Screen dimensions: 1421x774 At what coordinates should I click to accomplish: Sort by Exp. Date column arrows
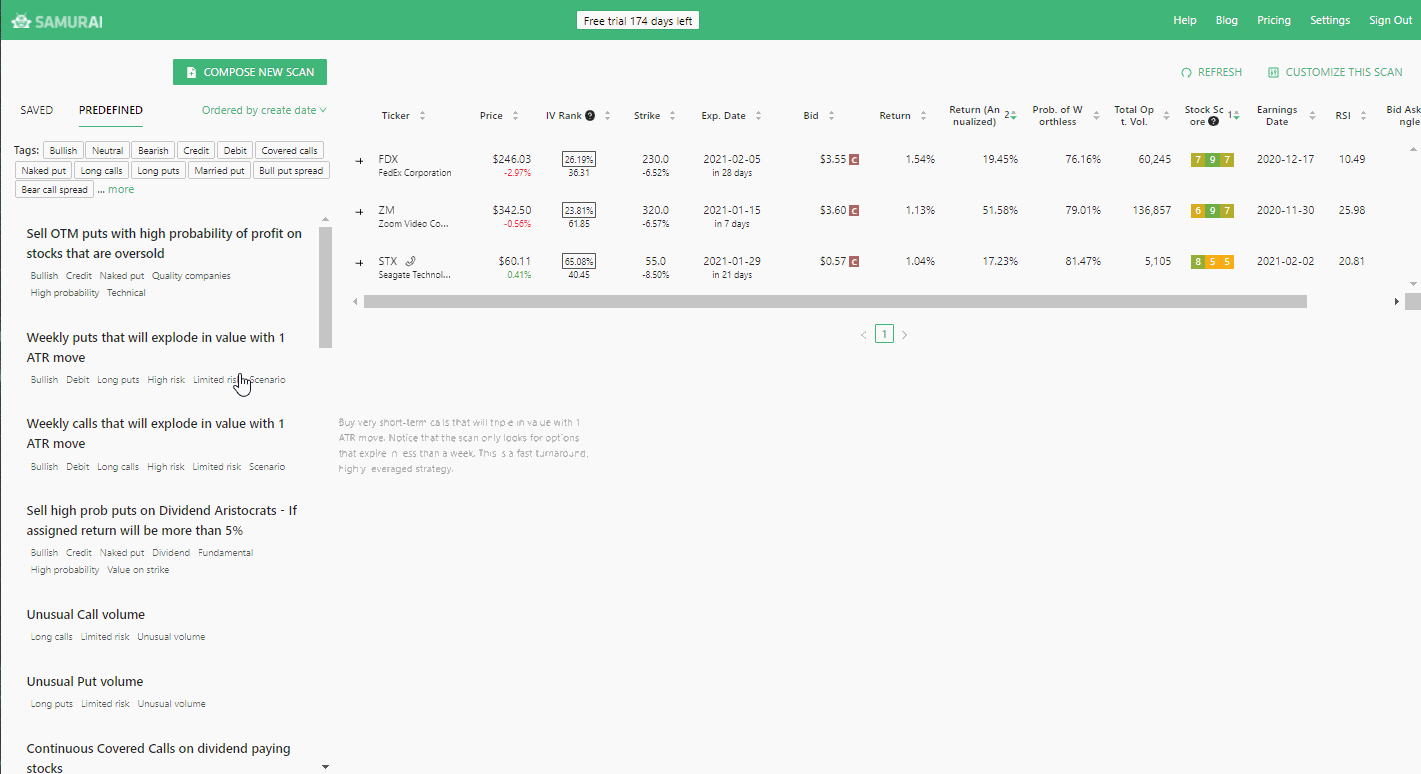point(759,116)
